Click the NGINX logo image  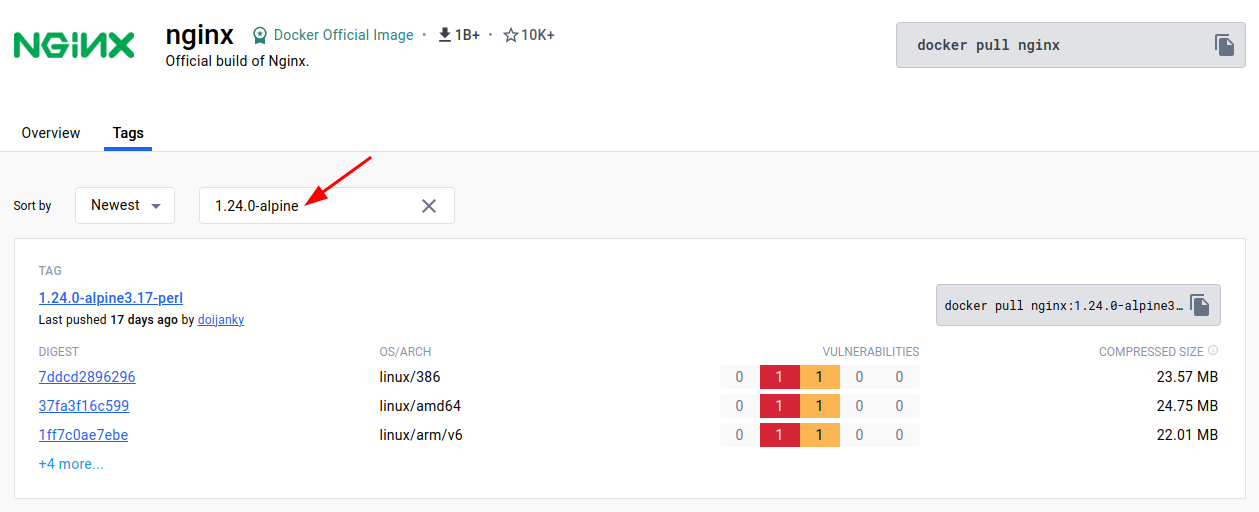coord(74,45)
